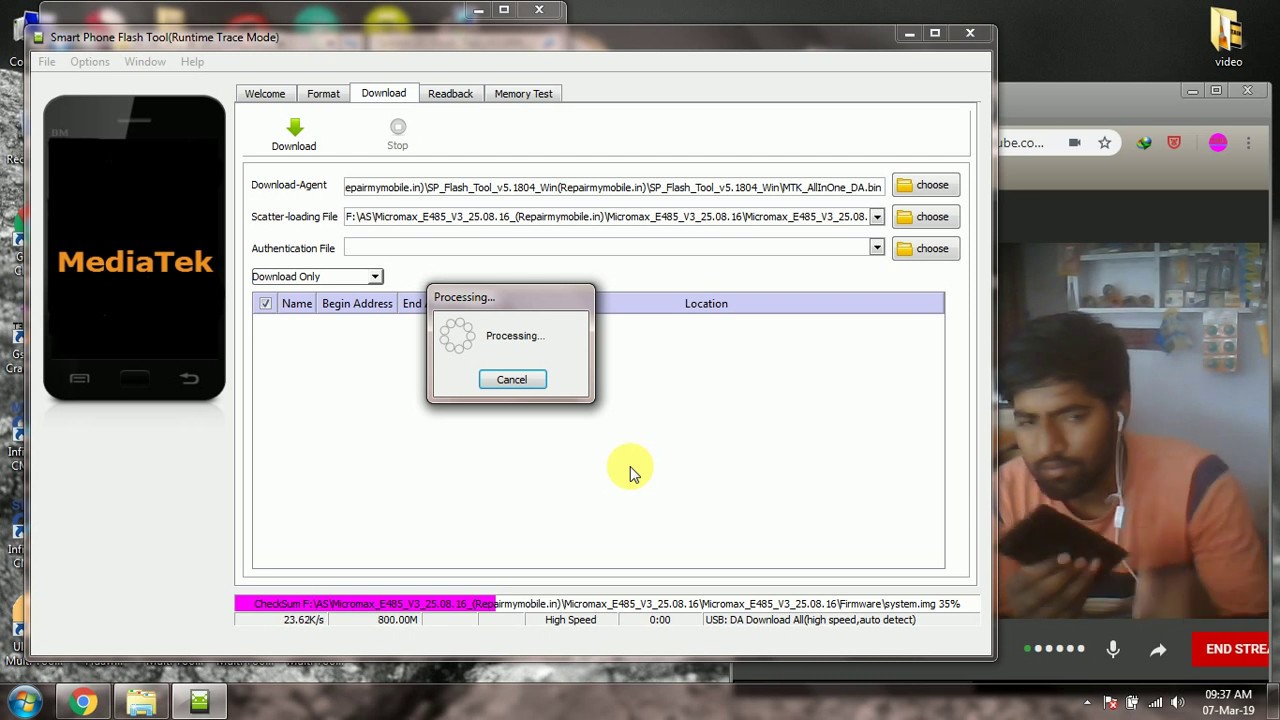This screenshot has width=1280, height=720.
Task: Choose a Download-Agent file via its folder button
Action: (925, 185)
